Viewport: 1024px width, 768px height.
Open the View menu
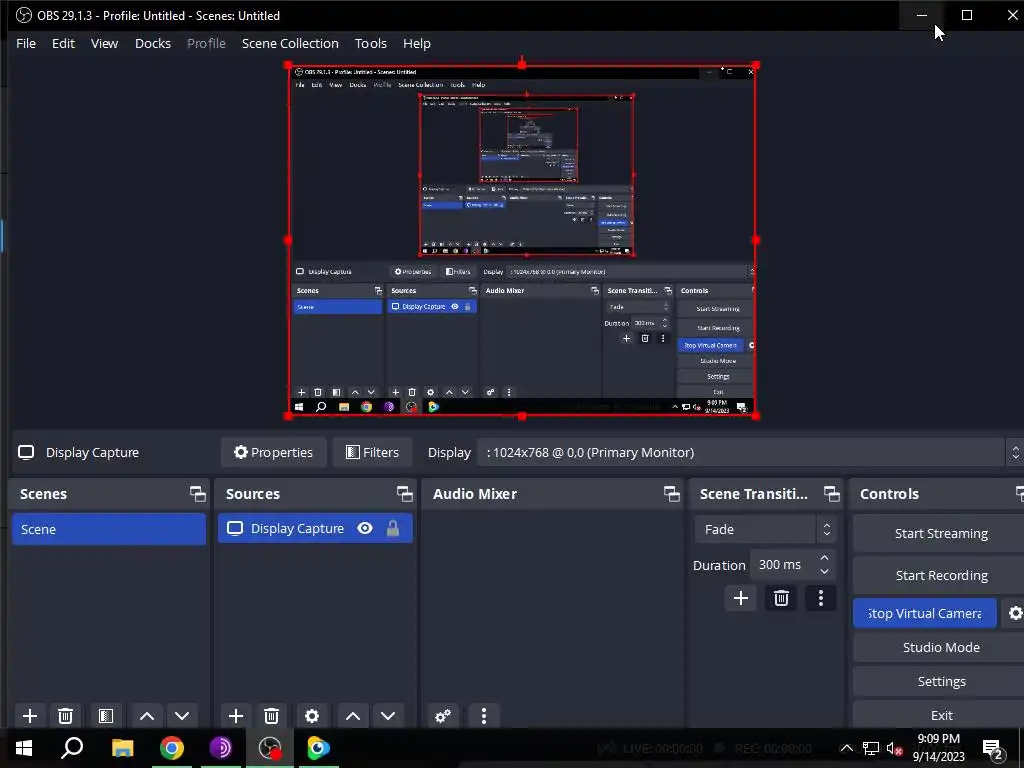point(104,43)
